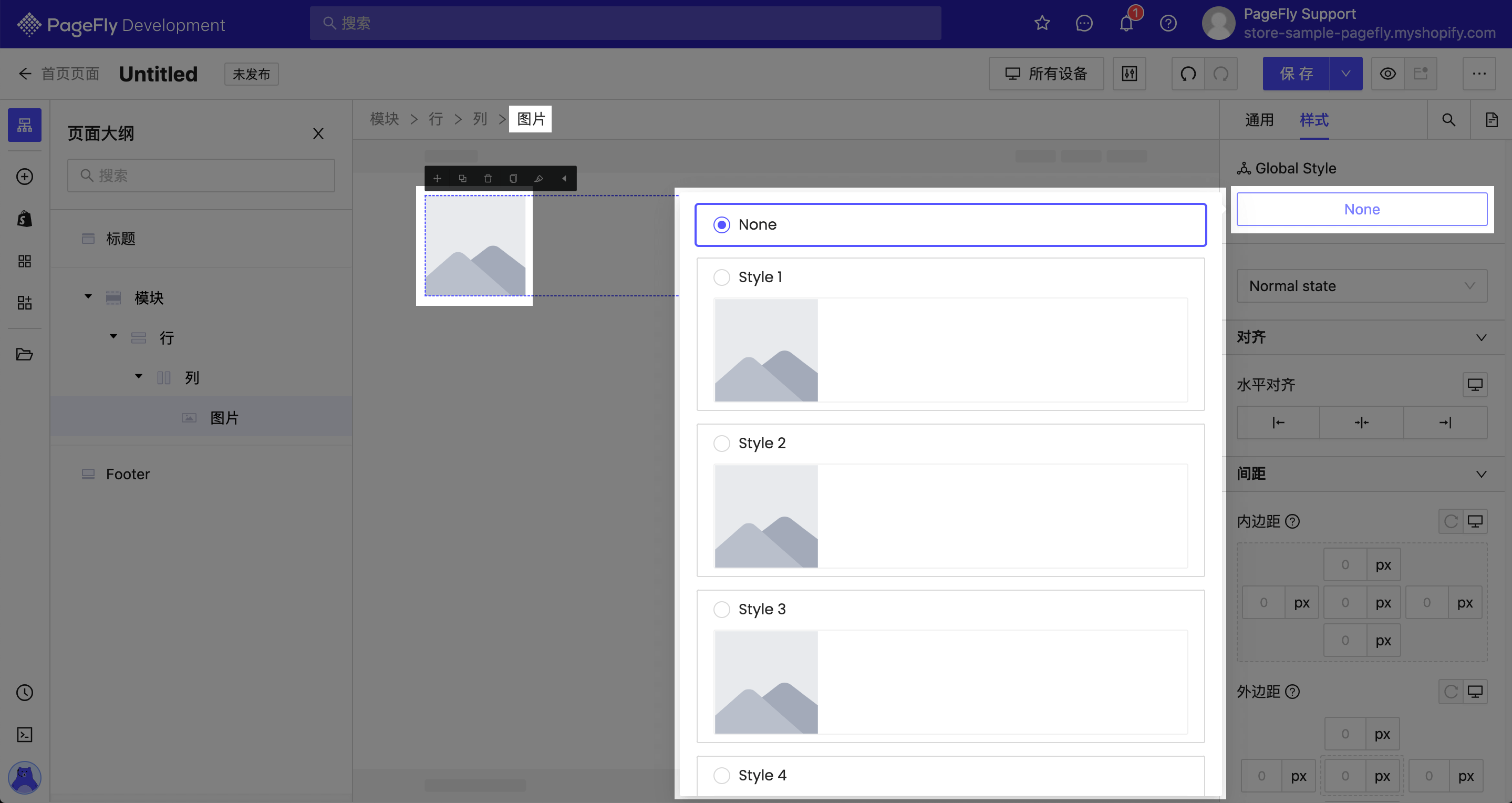Click the 保存 button
1512x803 pixels.
pyautogui.click(x=1296, y=74)
